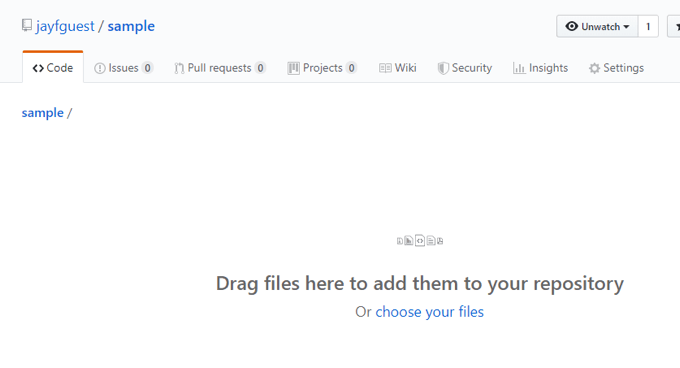Screen dimensions: 680x368
Task: Open the jayfguest profile link
Action: pos(65,26)
